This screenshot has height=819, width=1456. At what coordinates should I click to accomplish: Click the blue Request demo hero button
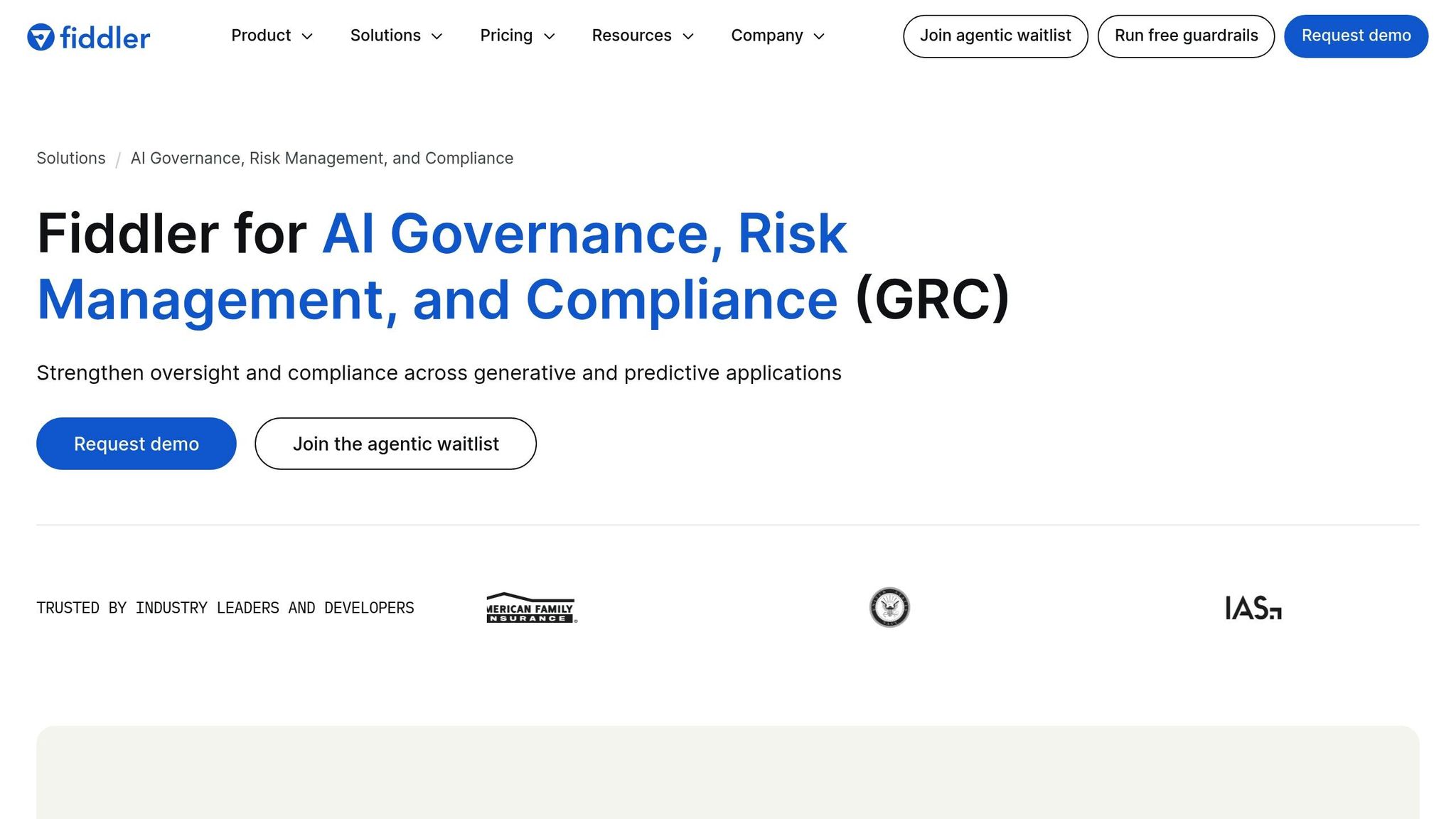(136, 444)
